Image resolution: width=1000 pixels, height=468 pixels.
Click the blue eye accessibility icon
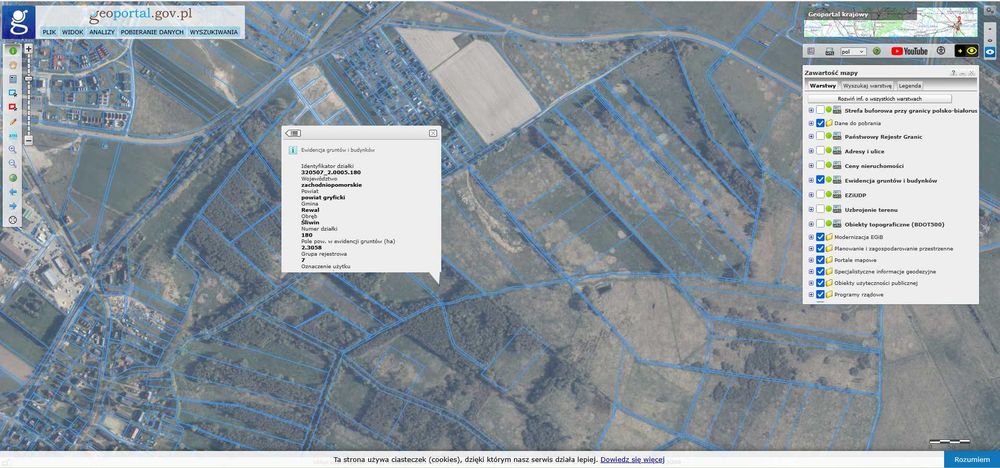click(x=990, y=51)
